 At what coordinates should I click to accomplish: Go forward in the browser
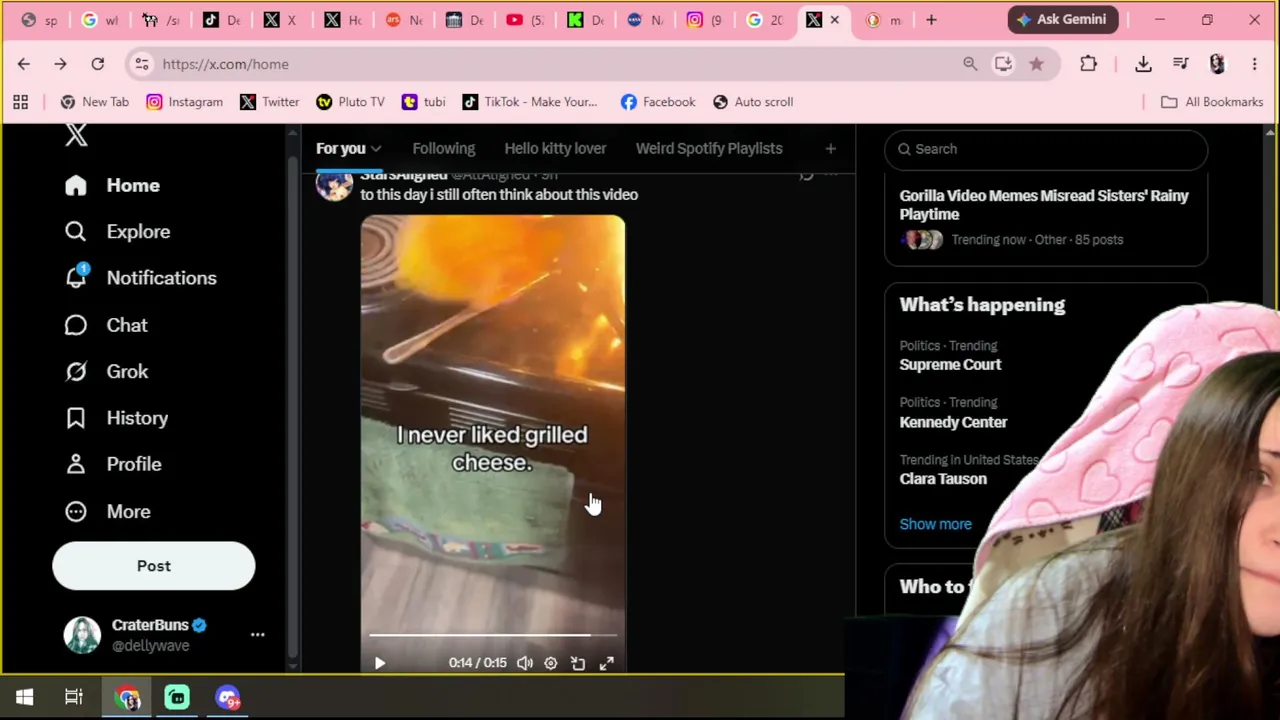tap(60, 64)
